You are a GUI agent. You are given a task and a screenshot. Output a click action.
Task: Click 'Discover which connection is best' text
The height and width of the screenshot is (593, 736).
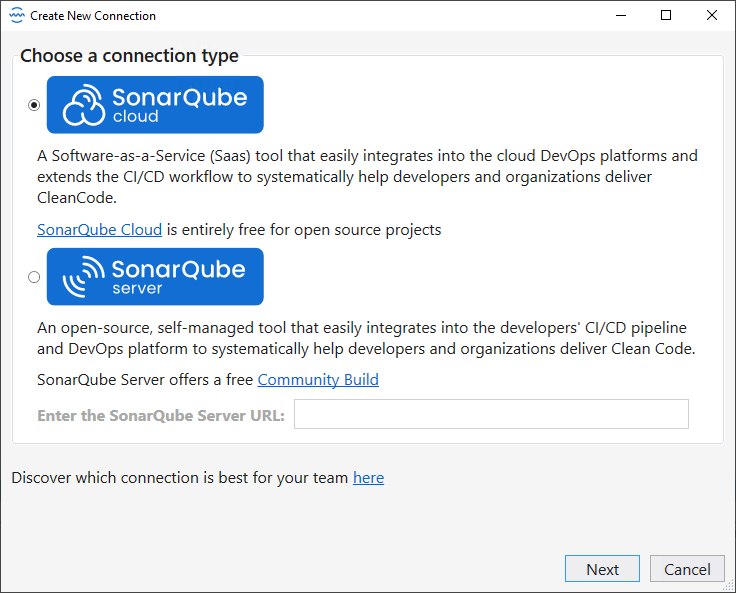point(179,477)
